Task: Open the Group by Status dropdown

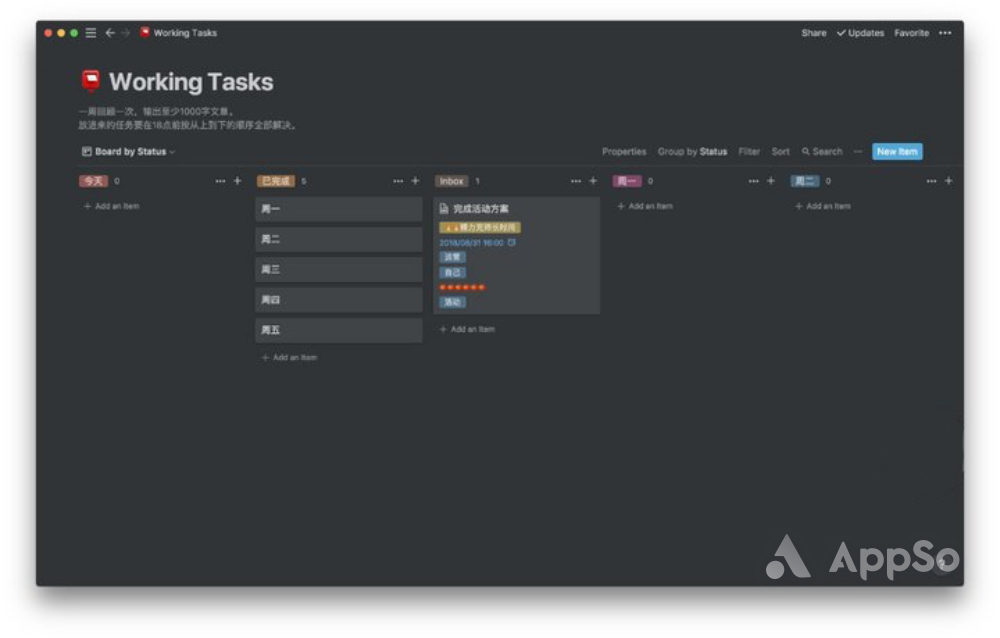Action: click(692, 152)
